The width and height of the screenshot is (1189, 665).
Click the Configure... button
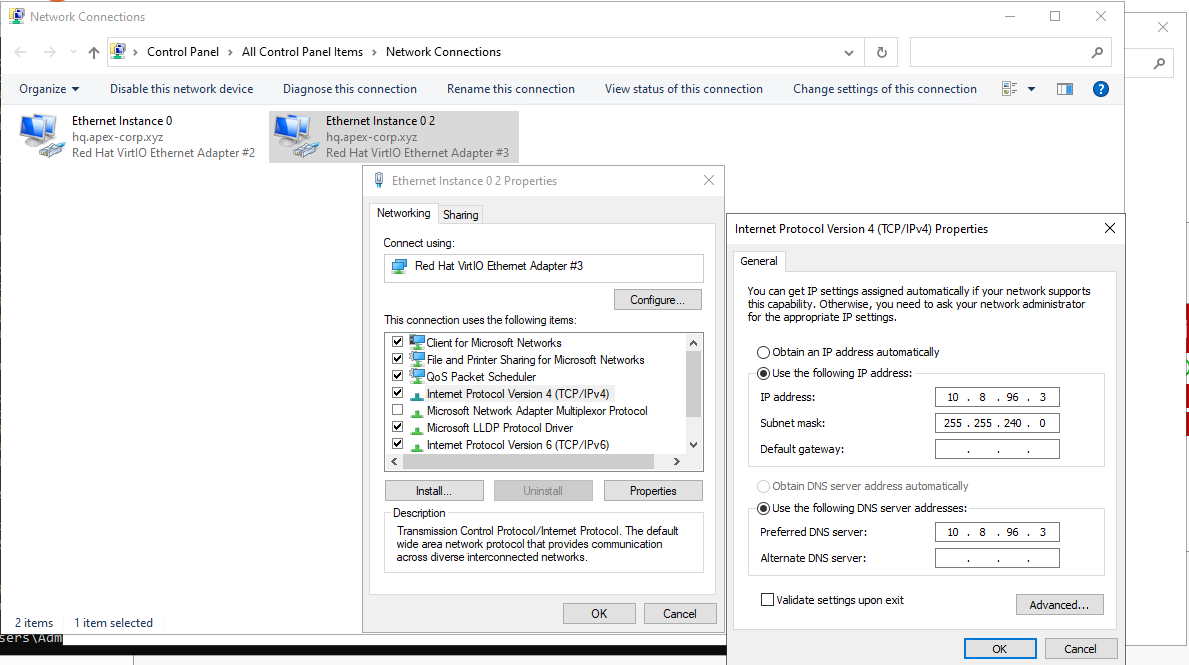pos(657,300)
